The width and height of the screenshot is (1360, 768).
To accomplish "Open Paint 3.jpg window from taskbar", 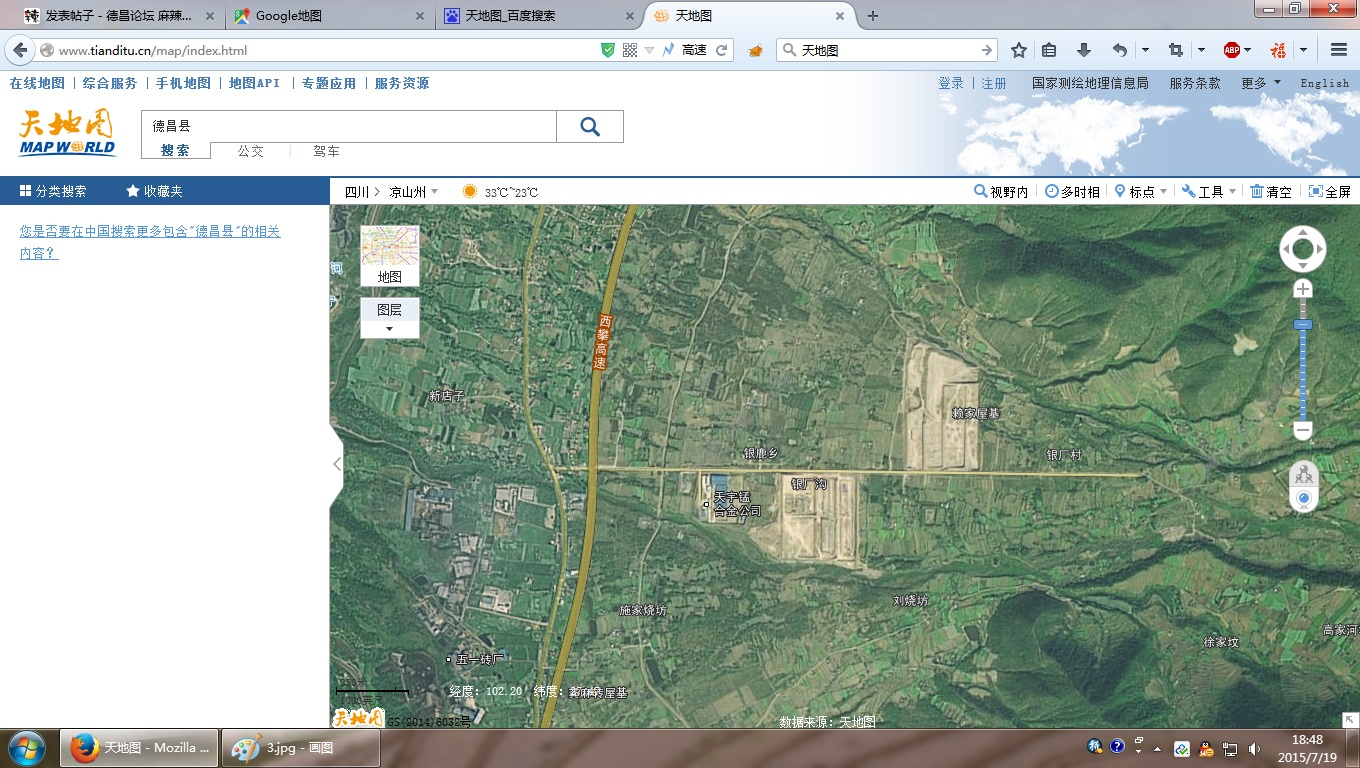I will pos(300,747).
